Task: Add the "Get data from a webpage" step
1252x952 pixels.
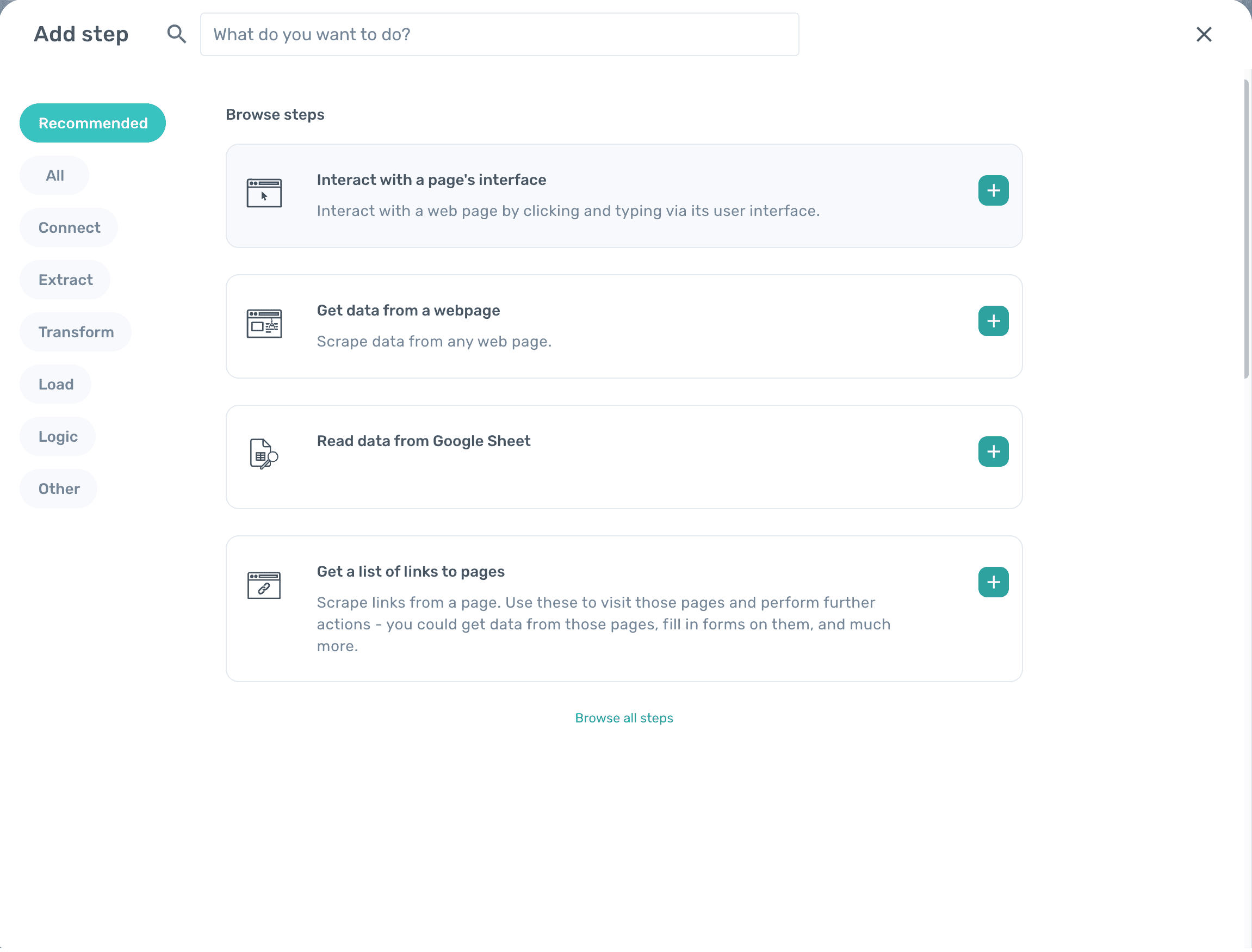Action: tap(993, 321)
